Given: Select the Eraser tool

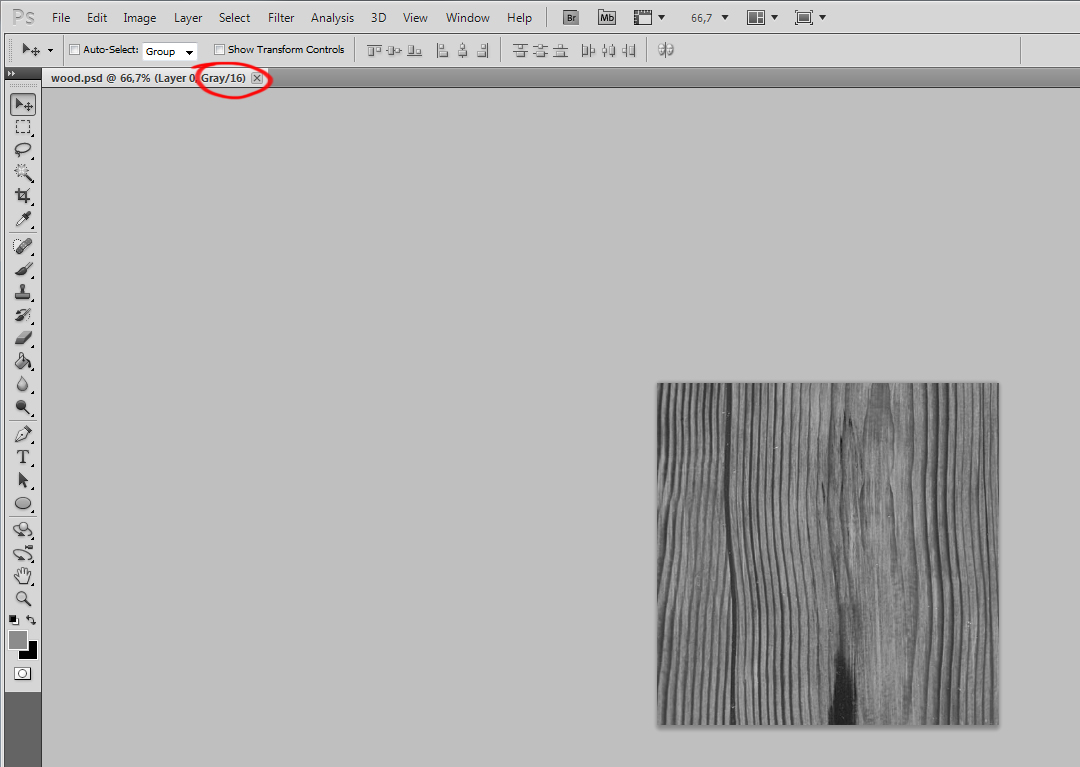Looking at the screenshot, I should point(23,338).
